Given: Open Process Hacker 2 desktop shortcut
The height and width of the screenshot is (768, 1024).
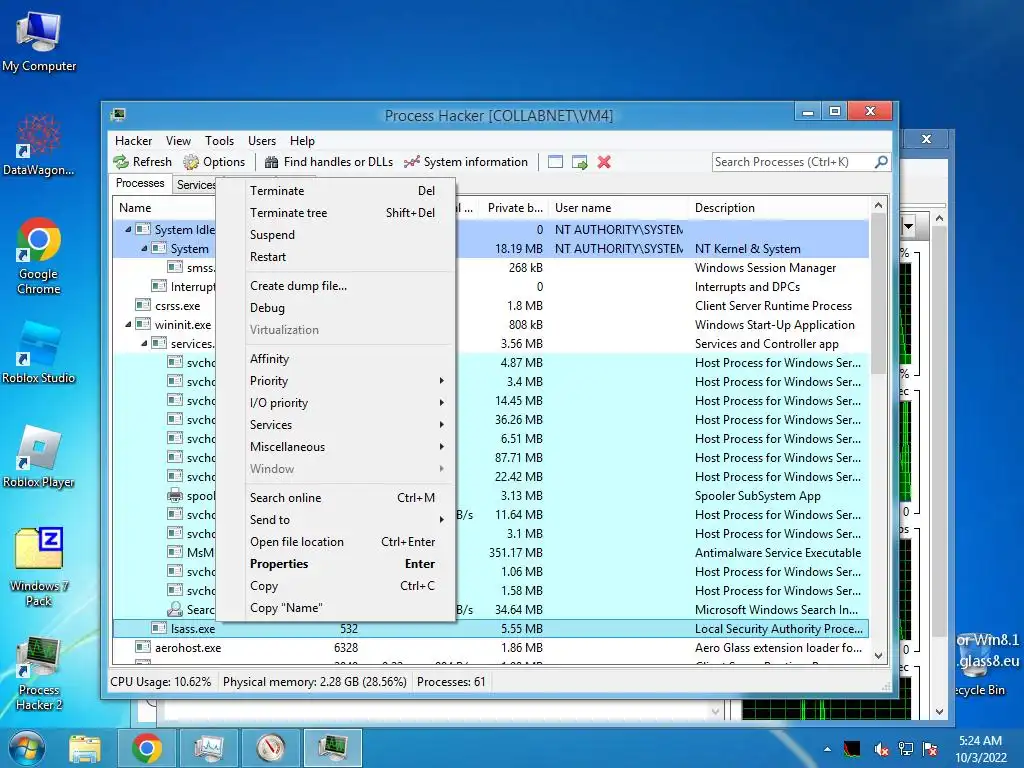Looking at the screenshot, I should [39, 675].
